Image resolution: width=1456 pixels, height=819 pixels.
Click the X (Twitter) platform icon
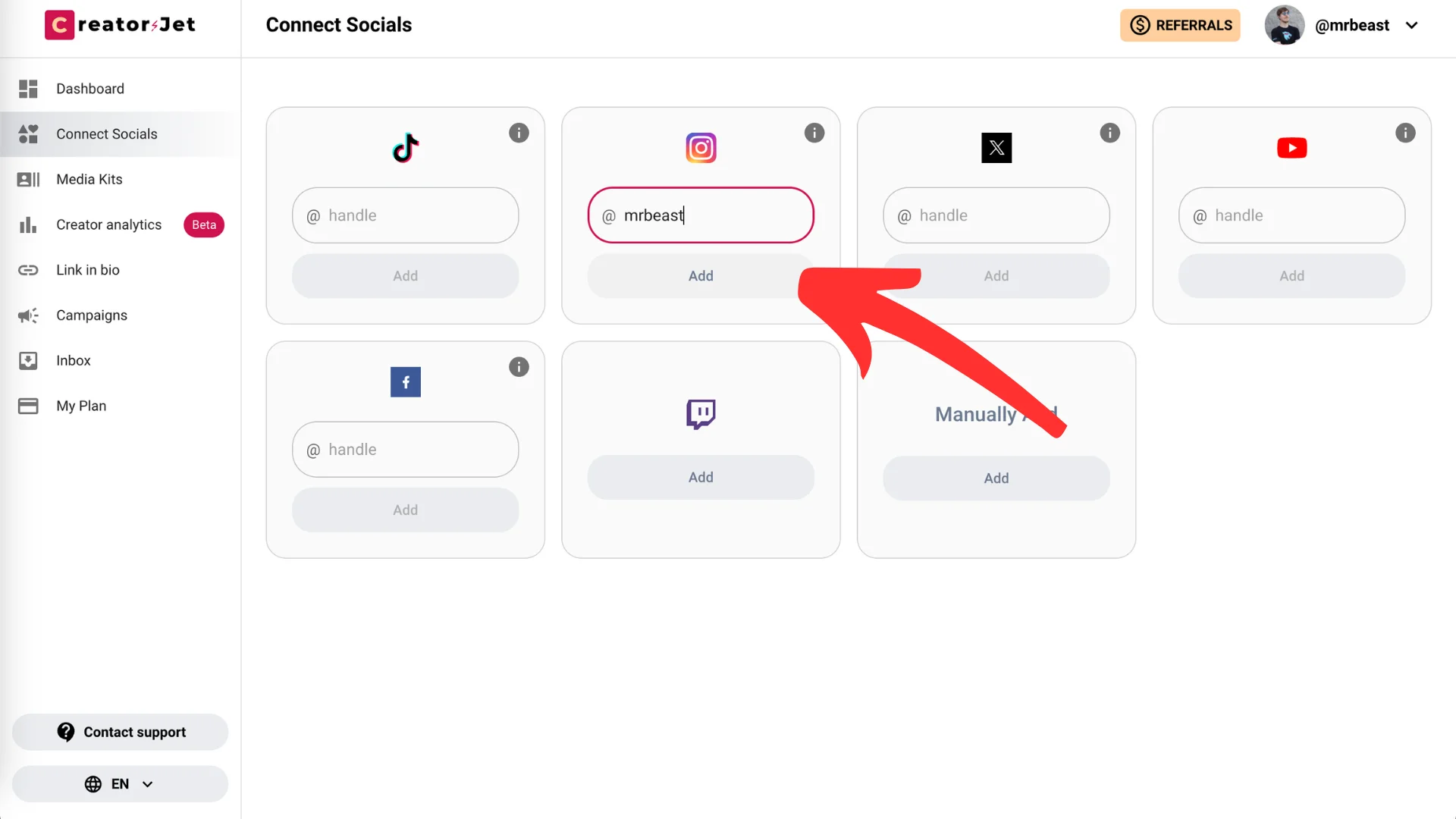coord(996,147)
